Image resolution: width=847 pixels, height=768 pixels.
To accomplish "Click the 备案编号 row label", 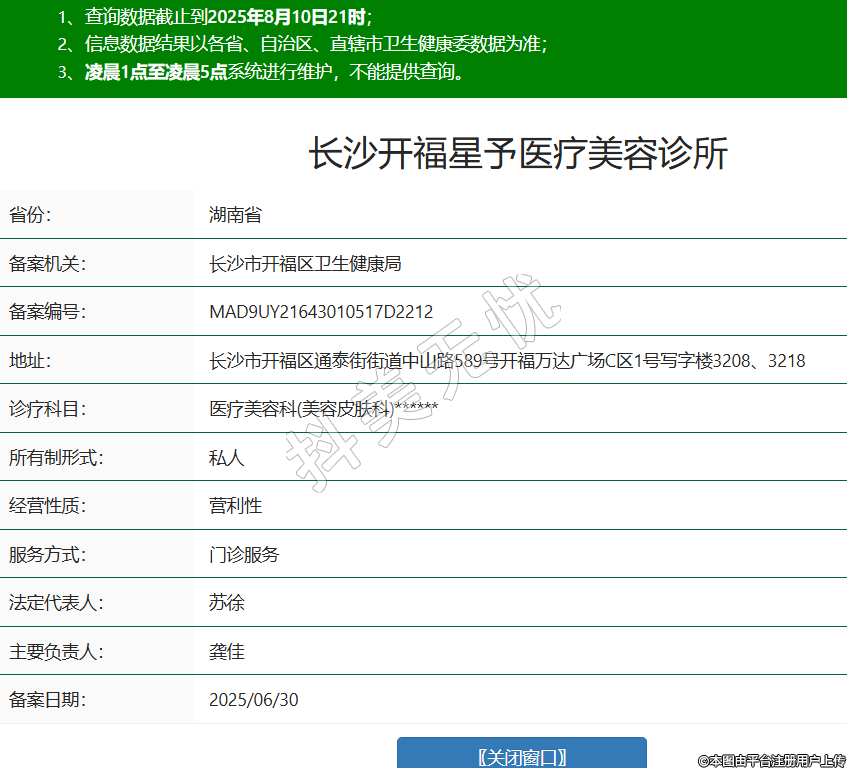I will (x=48, y=312).
